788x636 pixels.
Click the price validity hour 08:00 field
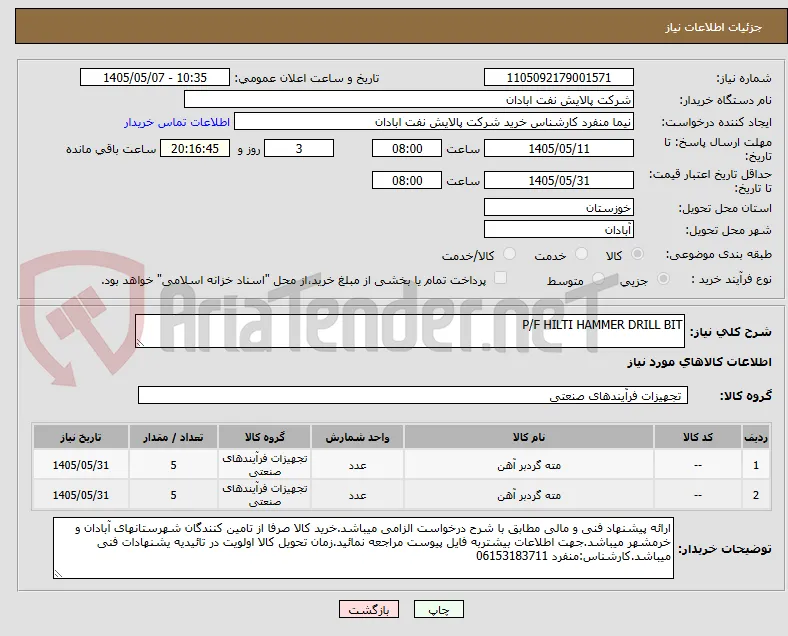[x=407, y=180]
